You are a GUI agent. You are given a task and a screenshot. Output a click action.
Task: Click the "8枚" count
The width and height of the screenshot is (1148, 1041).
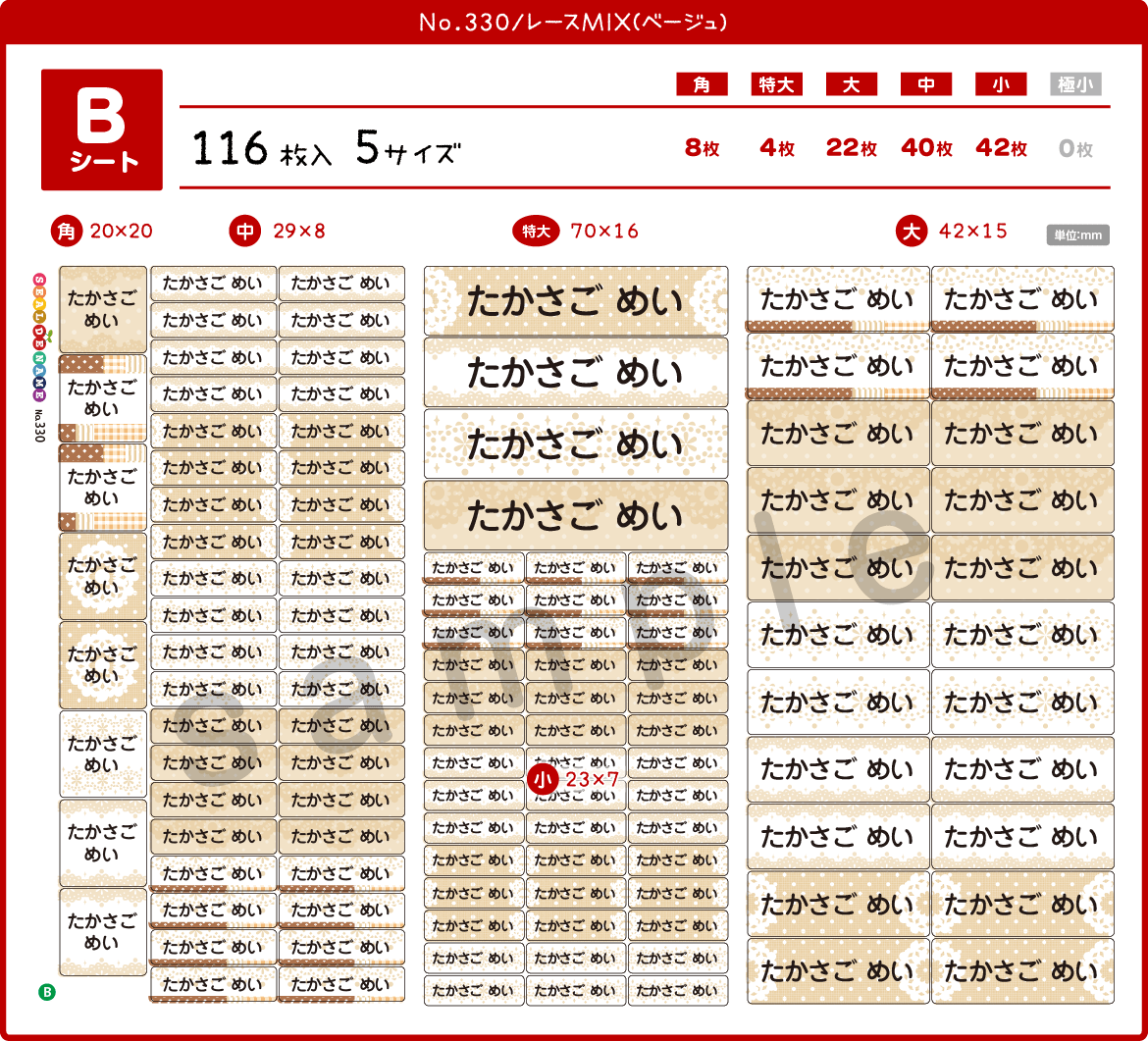[703, 148]
